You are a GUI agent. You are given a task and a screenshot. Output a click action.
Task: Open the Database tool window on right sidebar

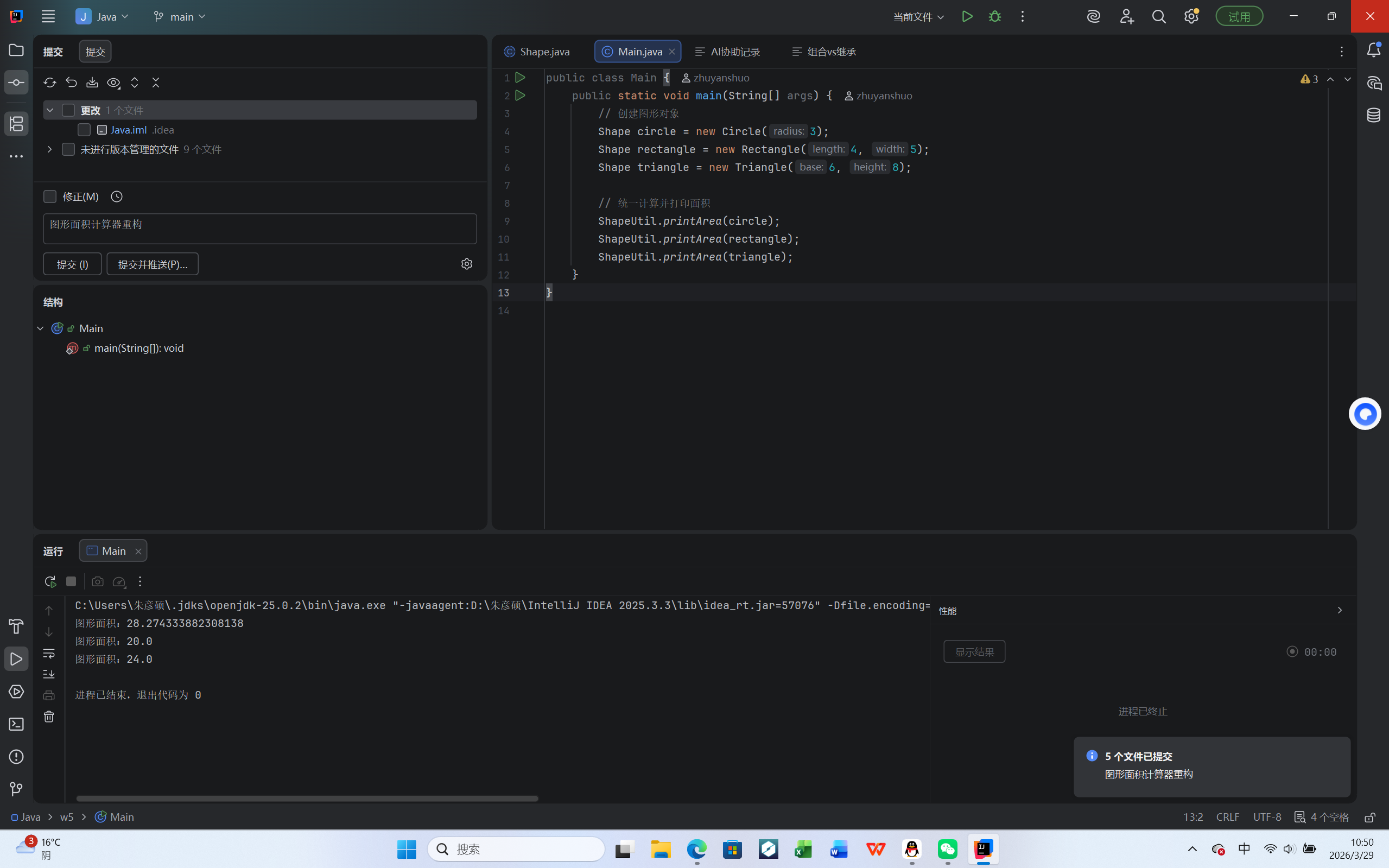coord(1373,116)
